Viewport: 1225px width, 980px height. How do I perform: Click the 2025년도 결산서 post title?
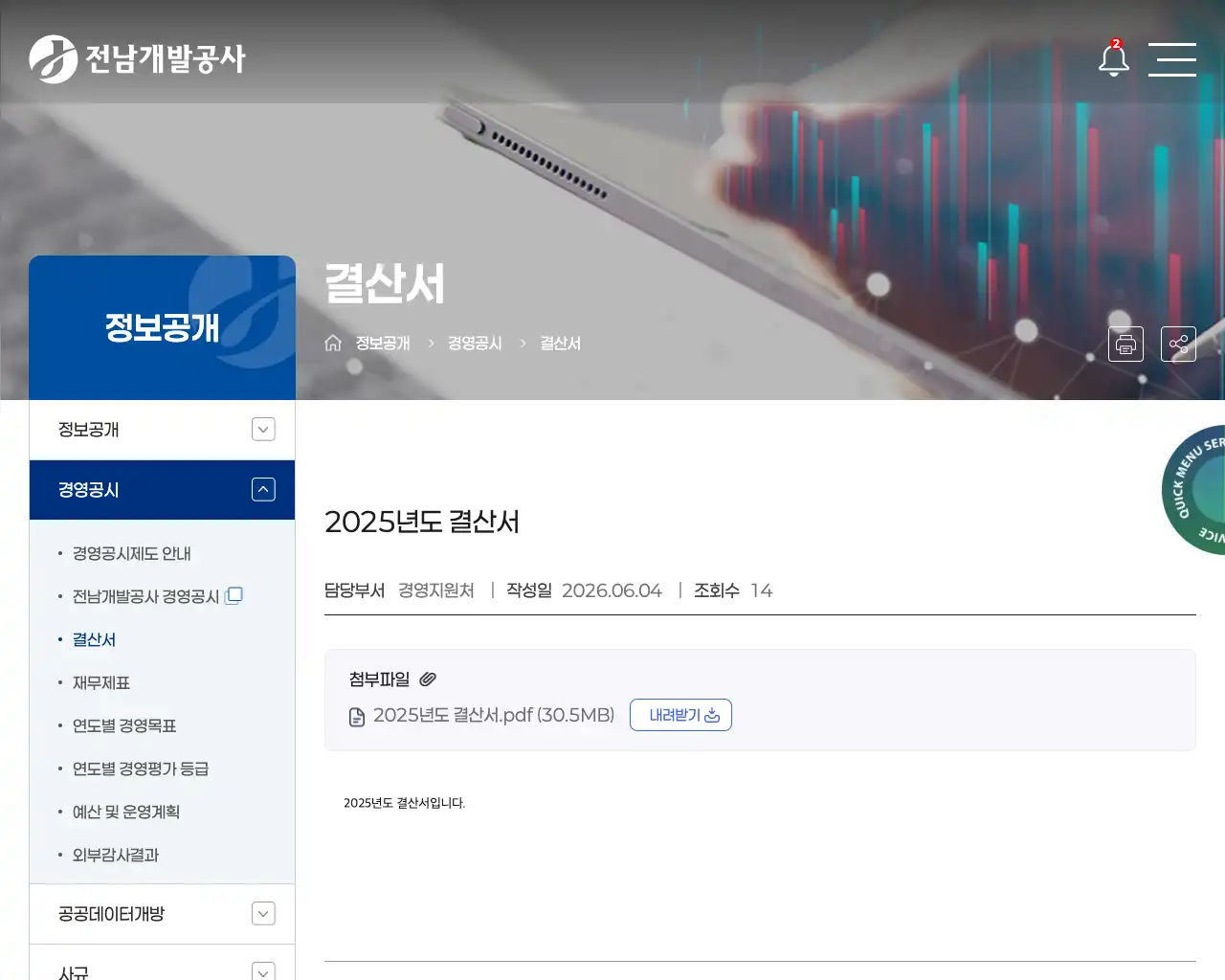tap(422, 522)
